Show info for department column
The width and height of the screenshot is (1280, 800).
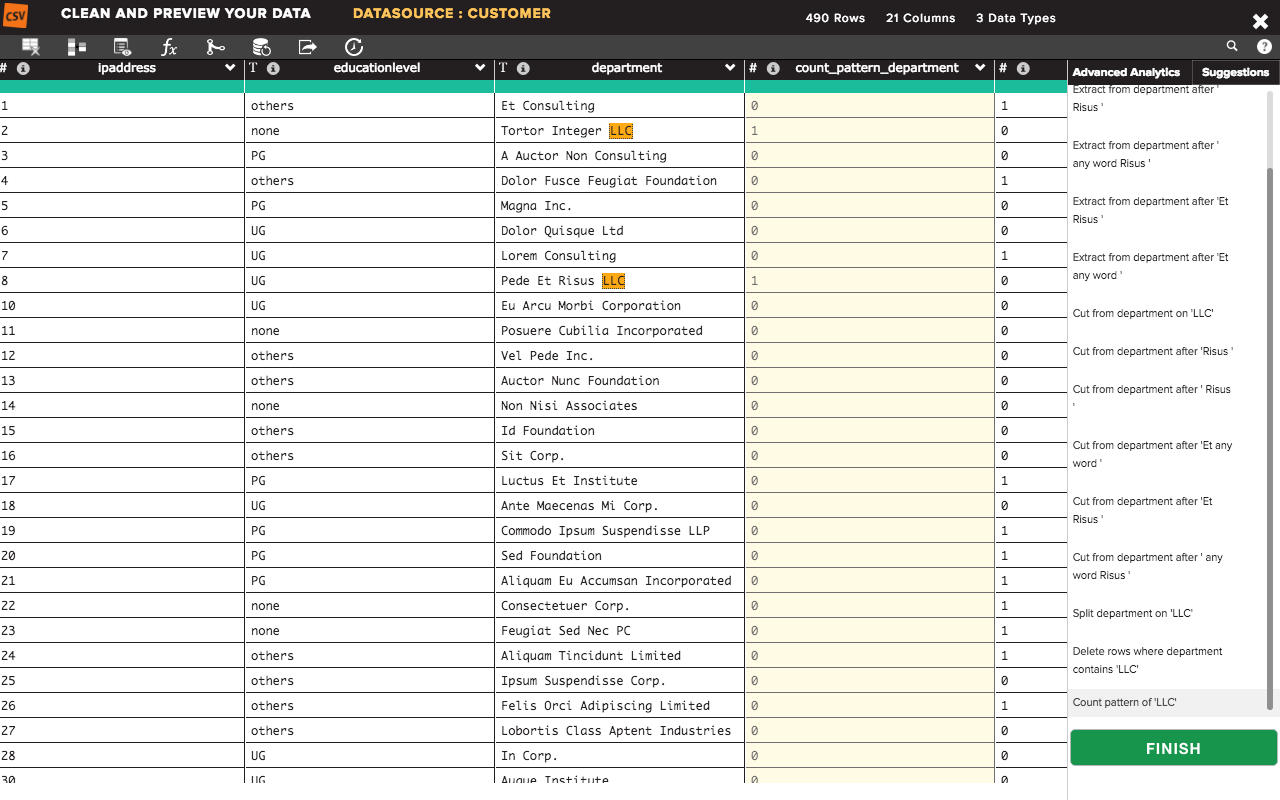click(523, 69)
